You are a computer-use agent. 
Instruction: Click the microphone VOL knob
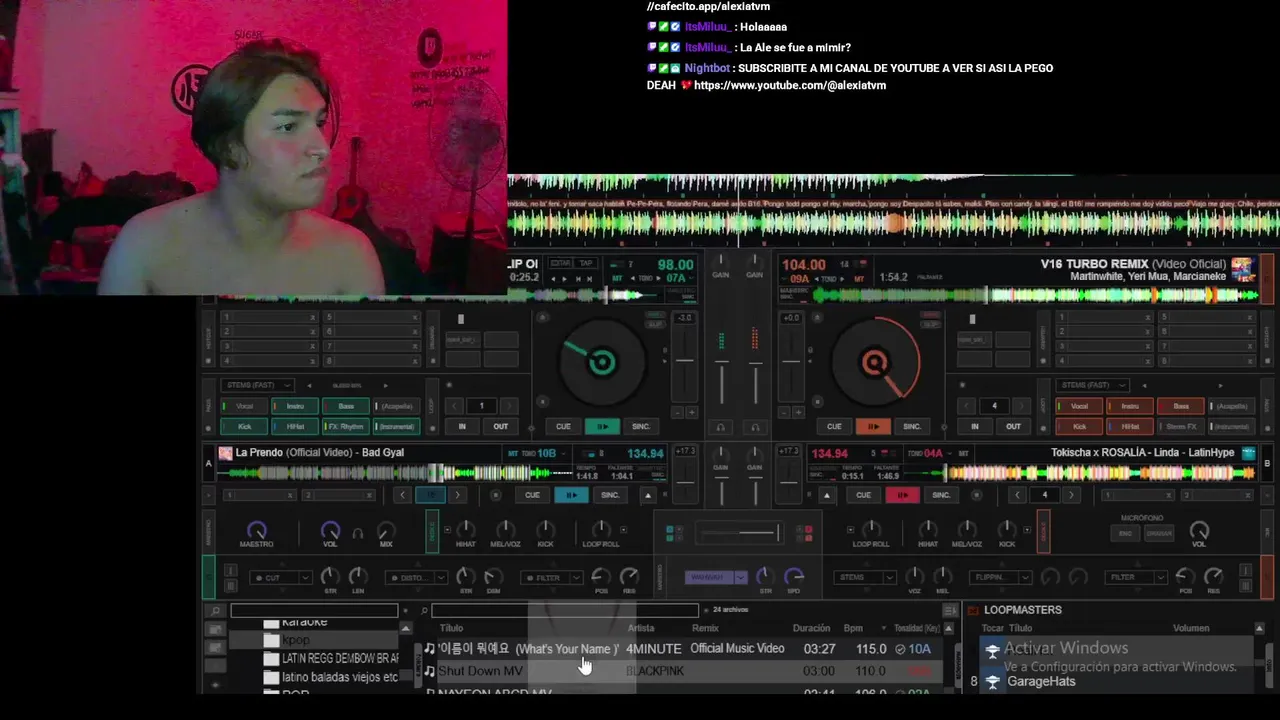(x=1199, y=530)
